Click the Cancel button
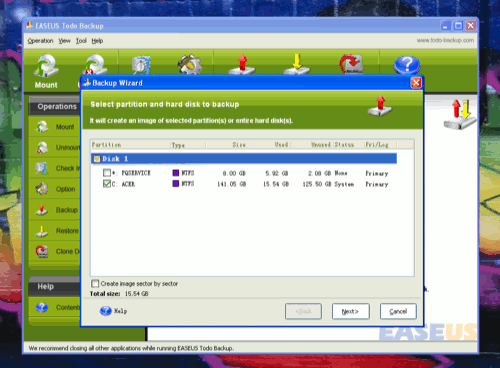This screenshot has height=368, width=500. click(x=398, y=311)
